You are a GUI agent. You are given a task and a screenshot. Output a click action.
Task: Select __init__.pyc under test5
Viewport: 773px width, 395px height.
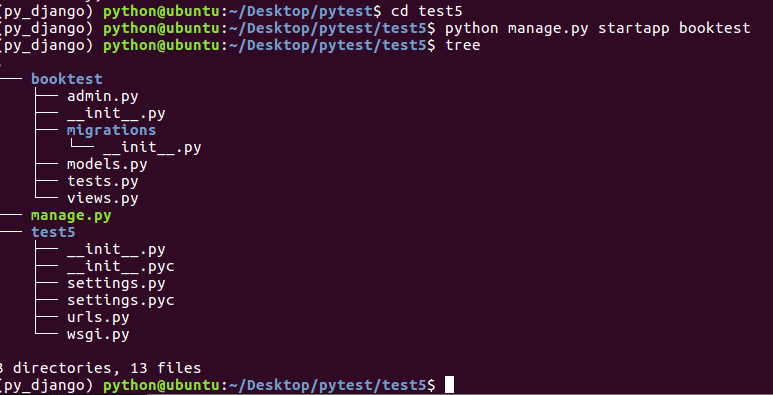120,266
